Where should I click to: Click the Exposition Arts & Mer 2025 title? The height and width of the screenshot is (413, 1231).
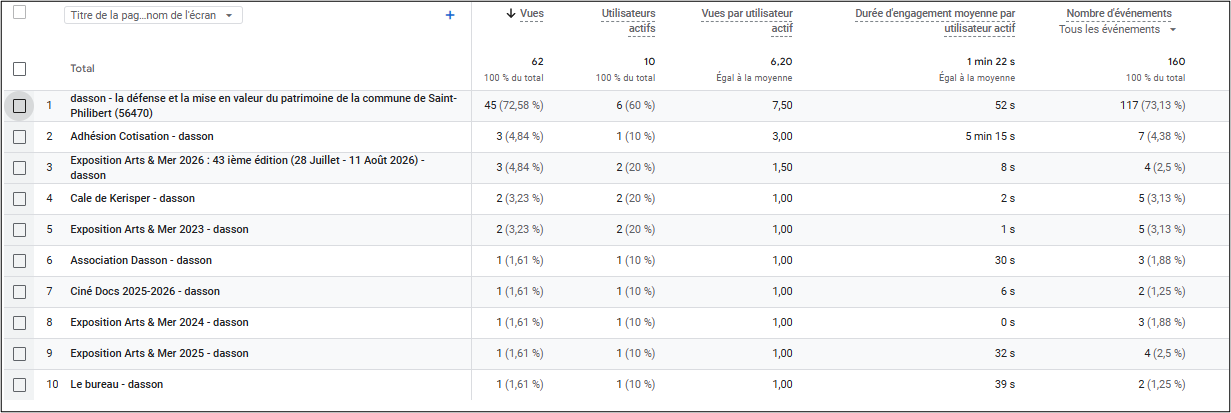(x=159, y=353)
